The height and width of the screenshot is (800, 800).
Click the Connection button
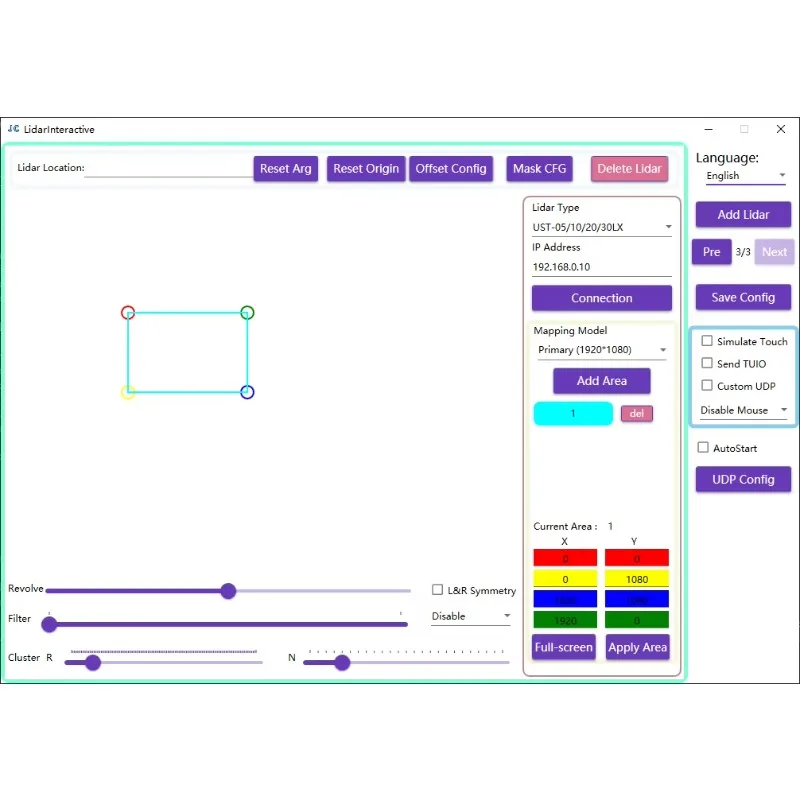pos(602,298)
